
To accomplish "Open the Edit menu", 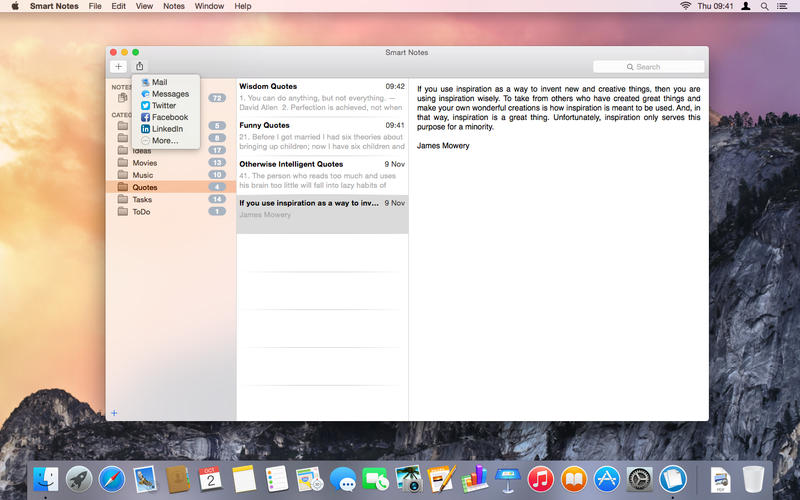I will [118, 6].
